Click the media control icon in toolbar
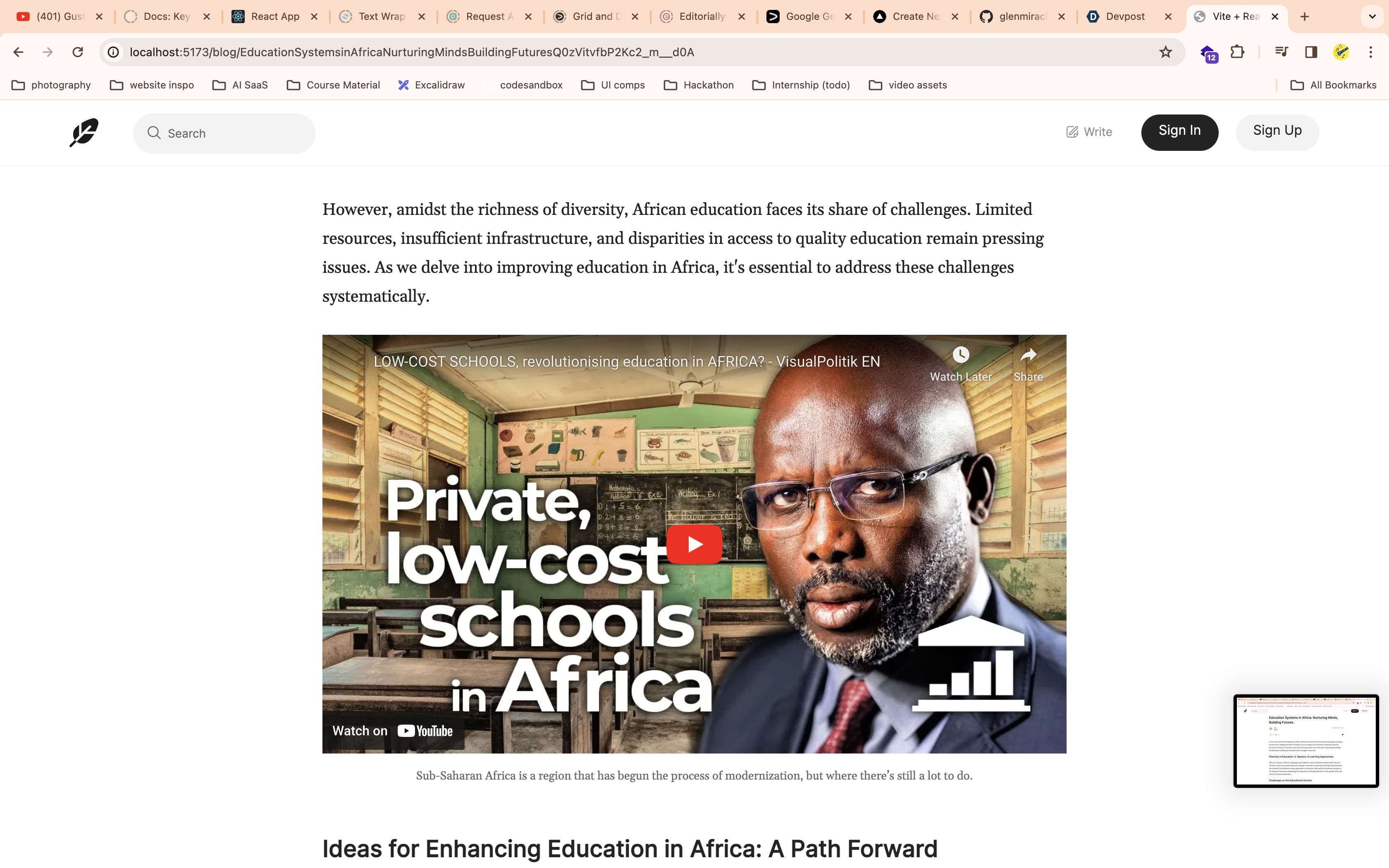This screenshot has width=1389, height=868. click(x=1281, y=52)
